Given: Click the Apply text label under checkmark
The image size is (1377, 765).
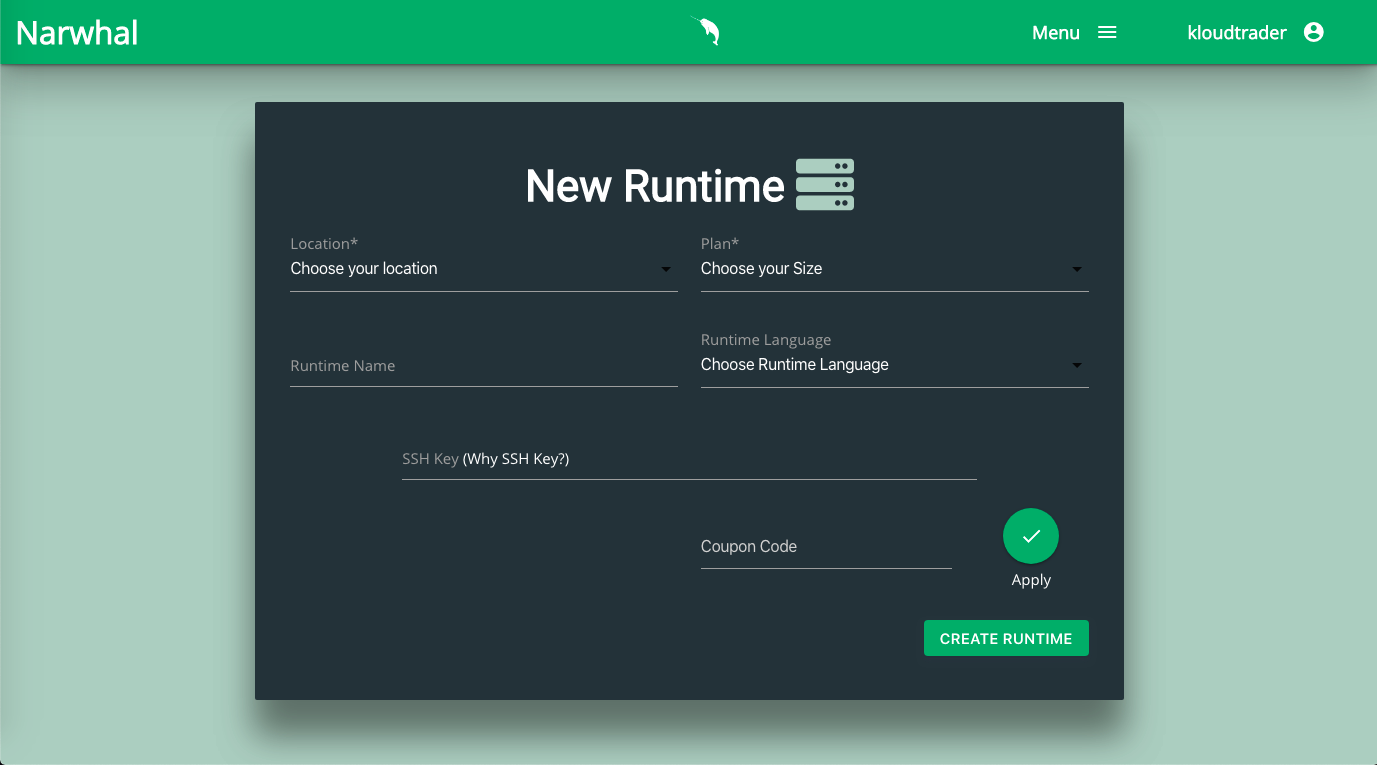Looking at the screenshot, I should point(1031,580).
